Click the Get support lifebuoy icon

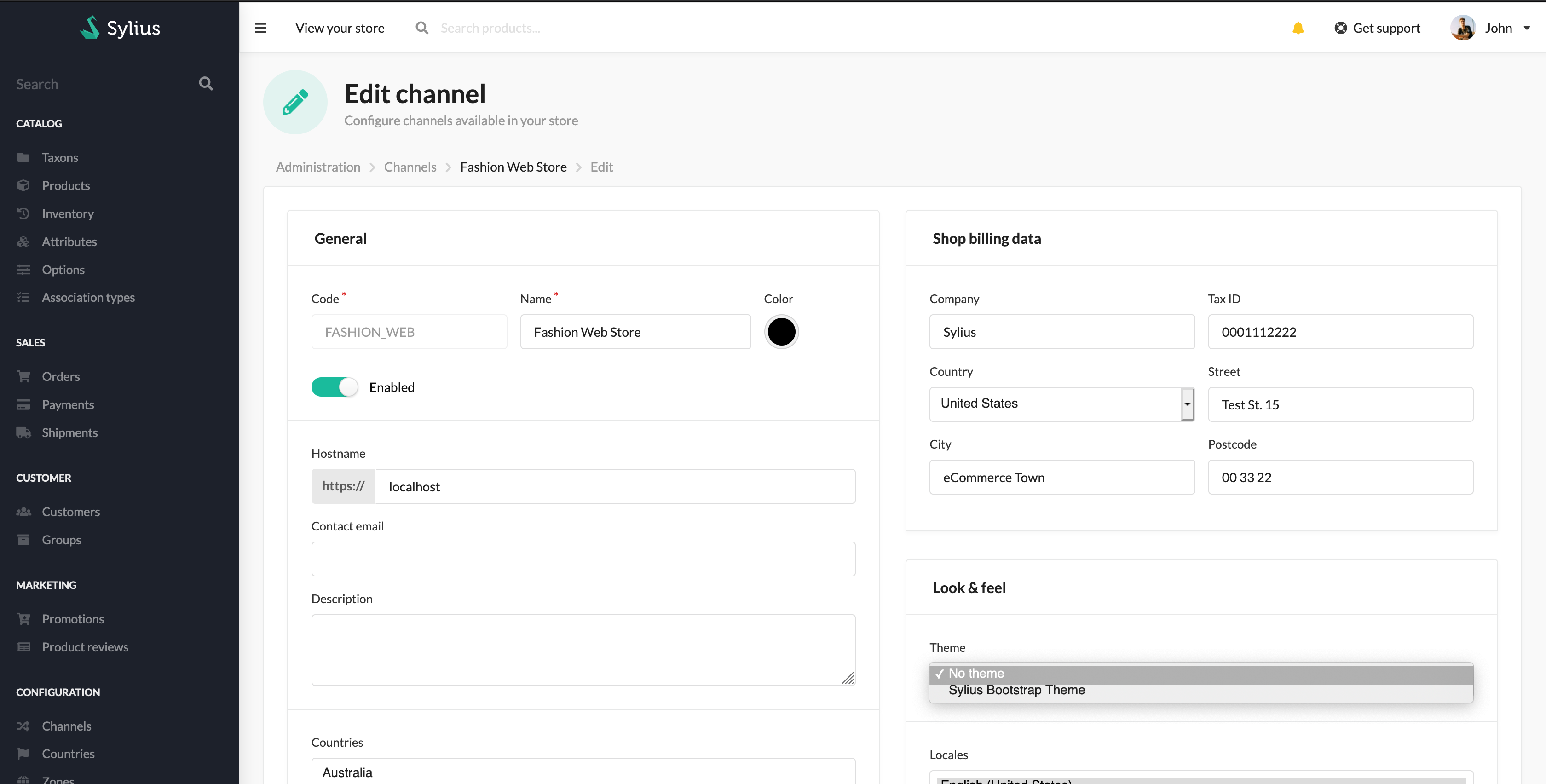pyautogui.click(x=1340, y=28)
